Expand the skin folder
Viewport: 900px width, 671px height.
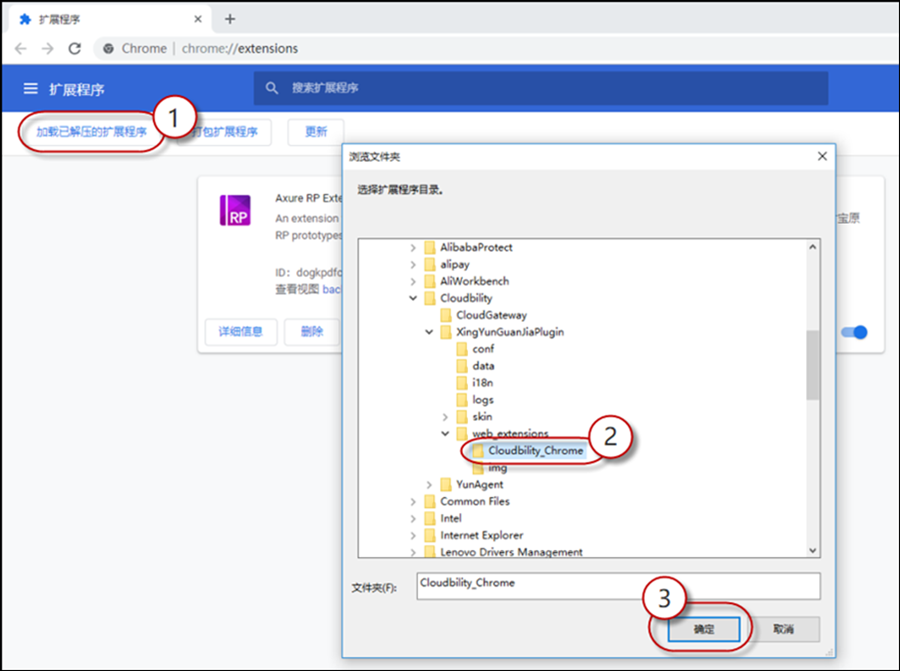pos(445,417)
